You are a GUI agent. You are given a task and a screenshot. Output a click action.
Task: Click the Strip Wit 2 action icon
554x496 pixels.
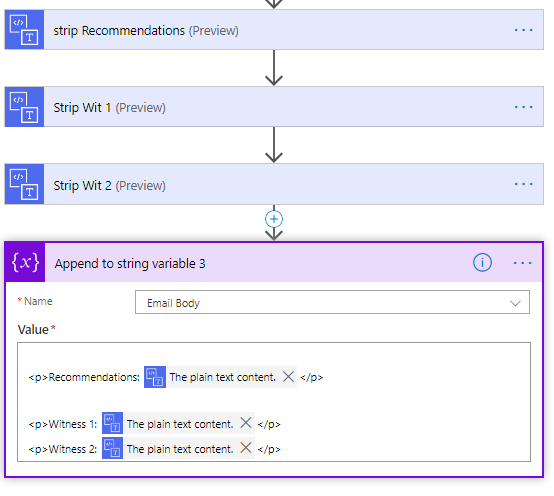tap(24, 184)
